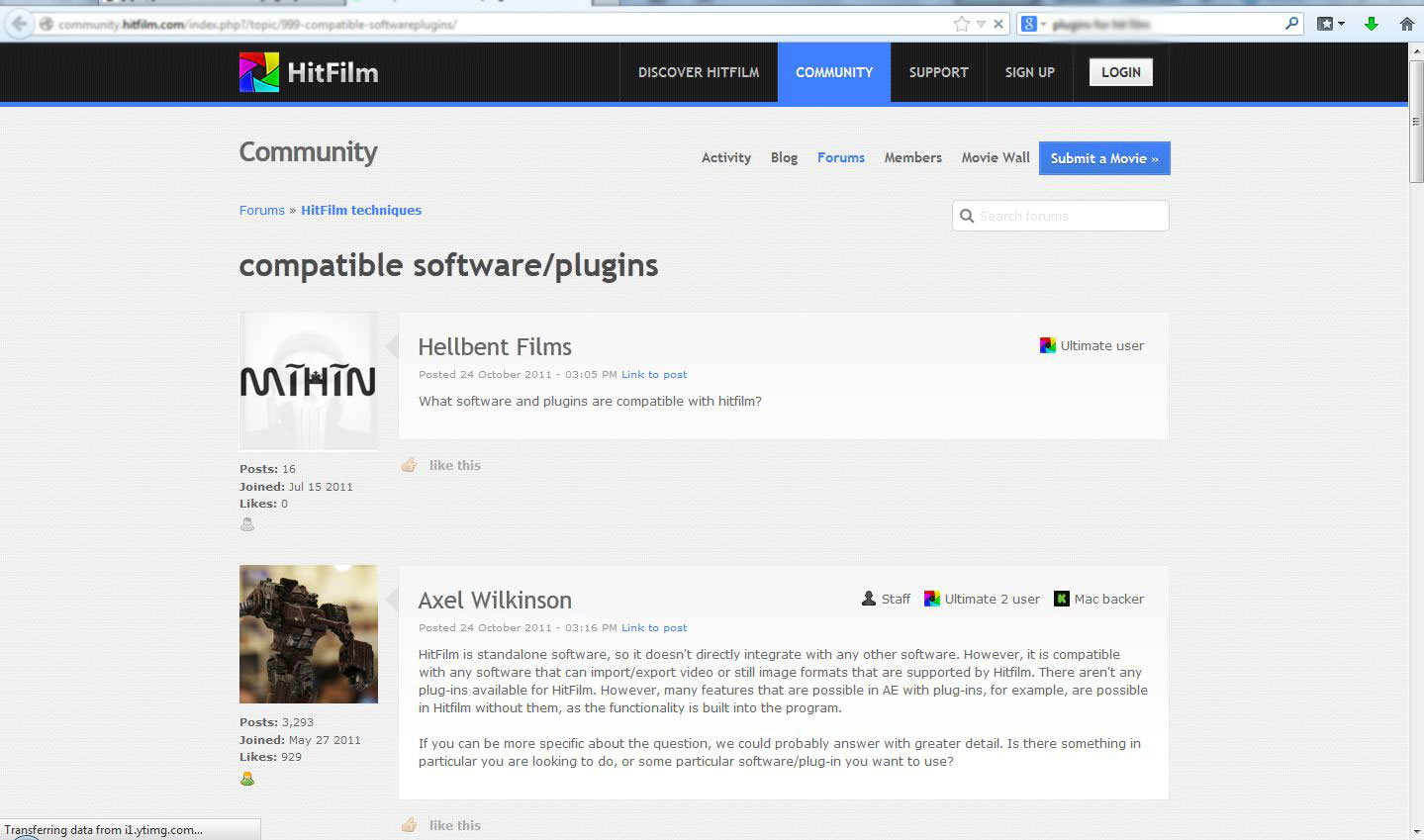Click the Google search engine icon
1424x840 pixels.
coord(1029,24)
